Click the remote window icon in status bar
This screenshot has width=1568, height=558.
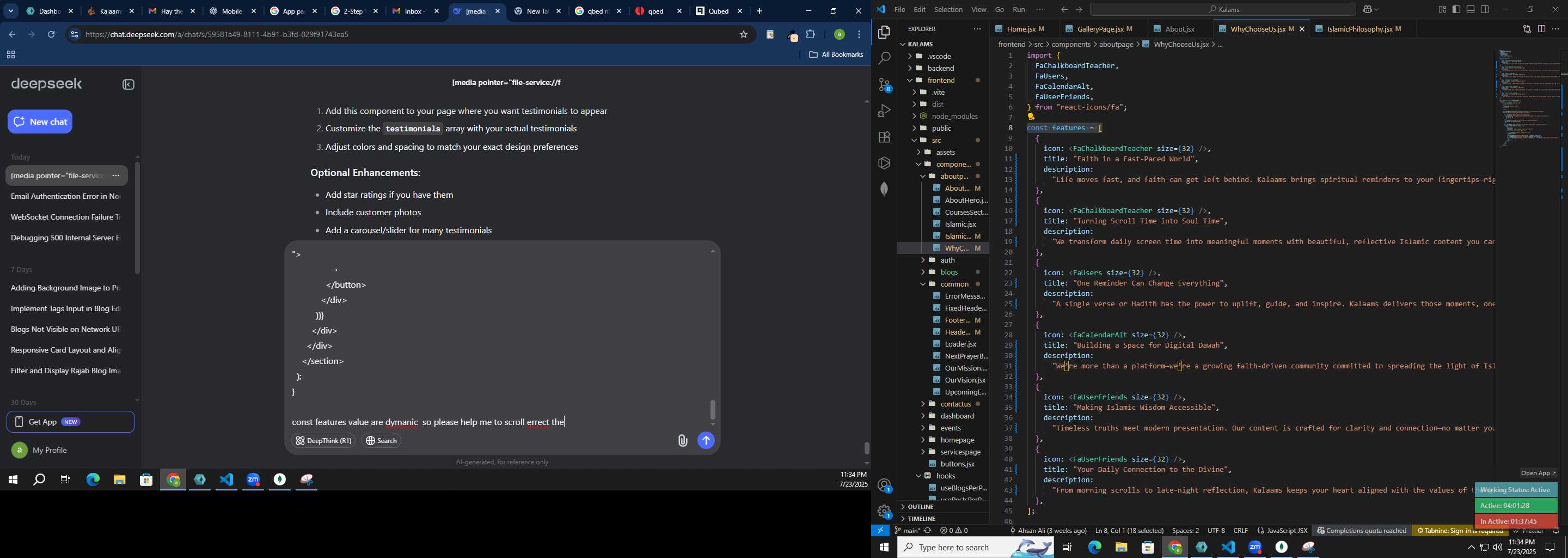pyautogui.click(x=880, y=531)
